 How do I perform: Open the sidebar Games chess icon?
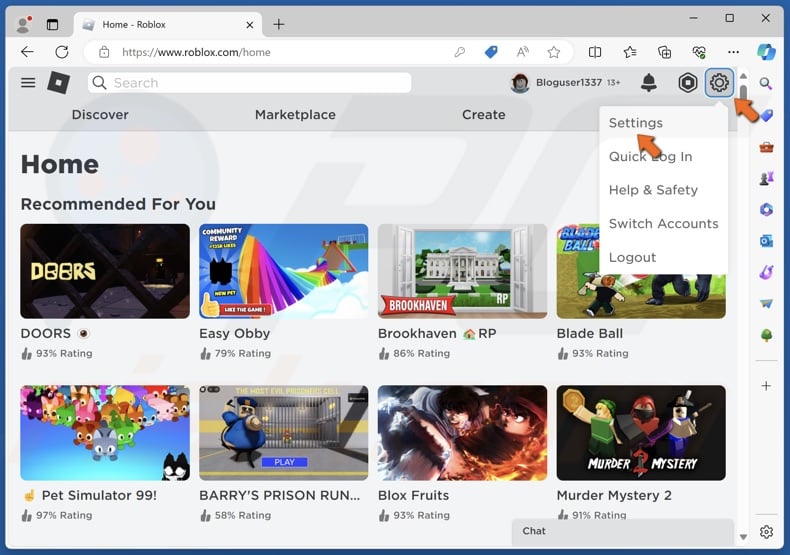click(766, 178)
